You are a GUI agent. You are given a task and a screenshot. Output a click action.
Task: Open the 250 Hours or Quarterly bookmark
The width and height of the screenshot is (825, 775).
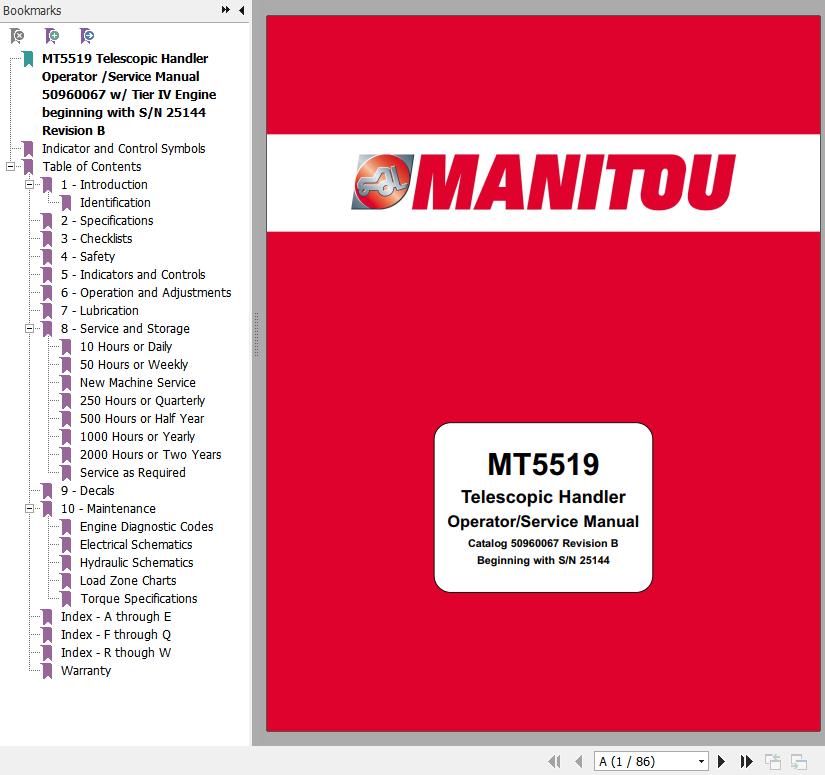coord(142,400)
